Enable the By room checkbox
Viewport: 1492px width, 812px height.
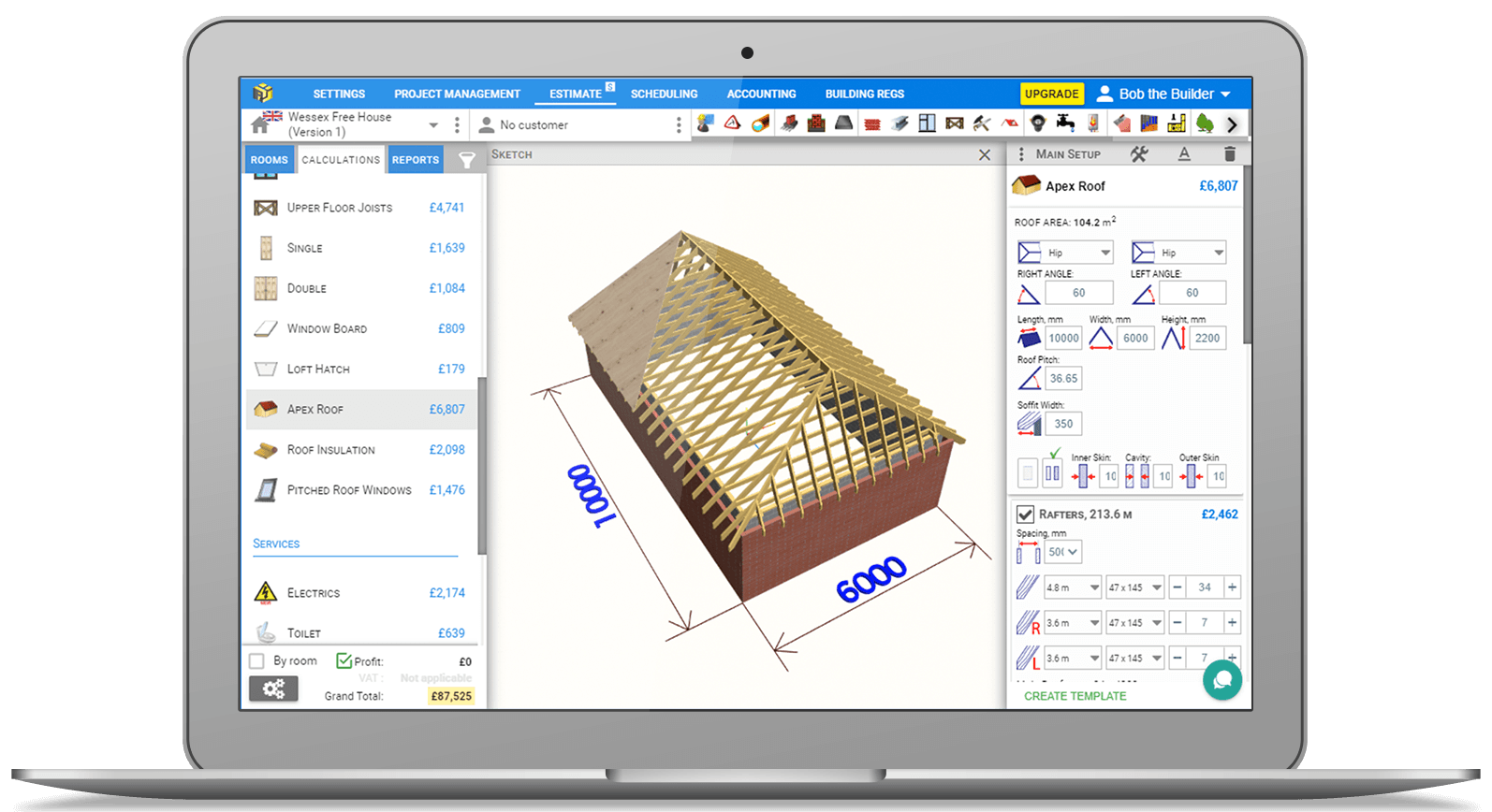pyautogui.click(x=256, y=661)
